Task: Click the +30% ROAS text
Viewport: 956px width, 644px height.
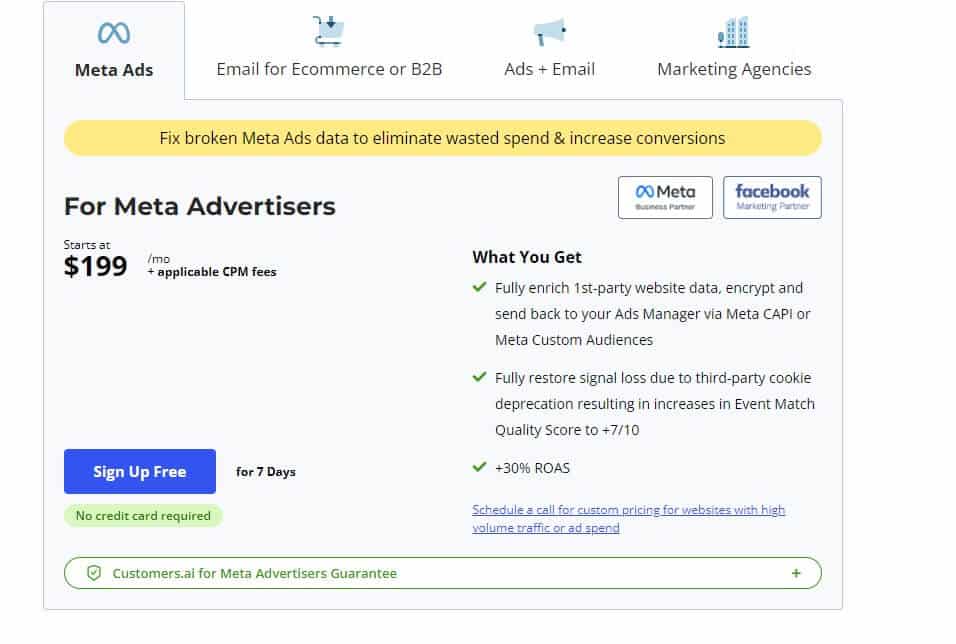Action: (x=532, y=468)
